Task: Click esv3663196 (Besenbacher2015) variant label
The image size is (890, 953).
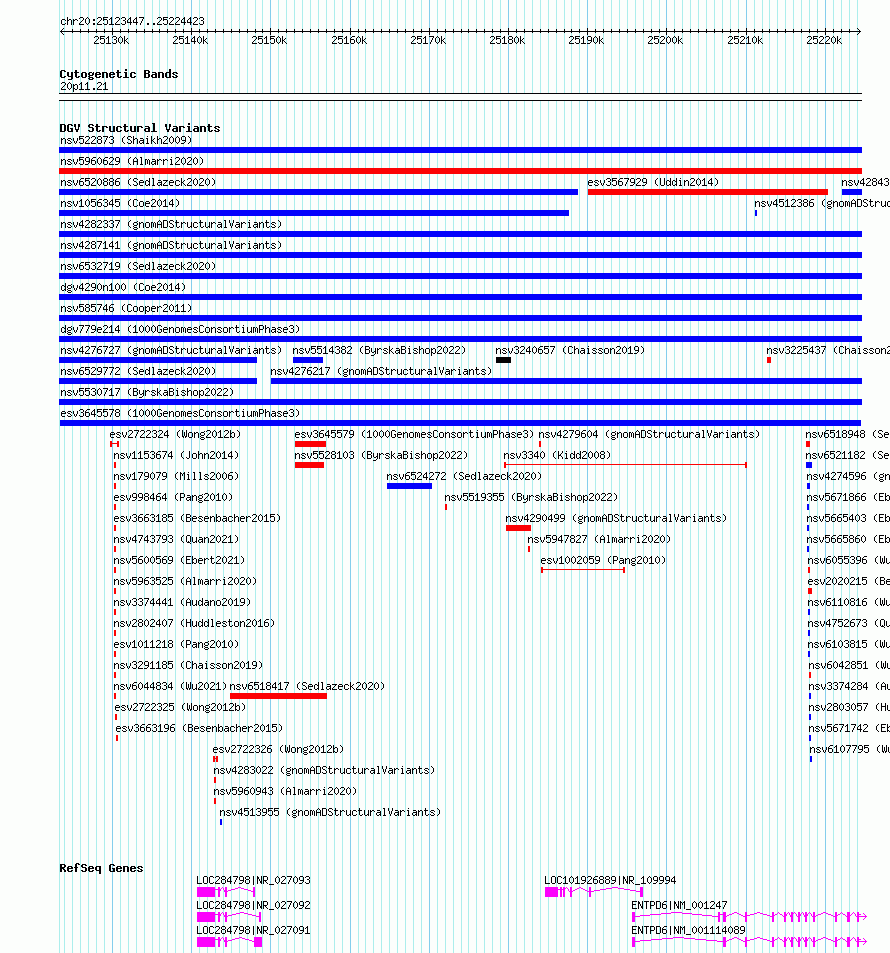Action: [199, 728]
